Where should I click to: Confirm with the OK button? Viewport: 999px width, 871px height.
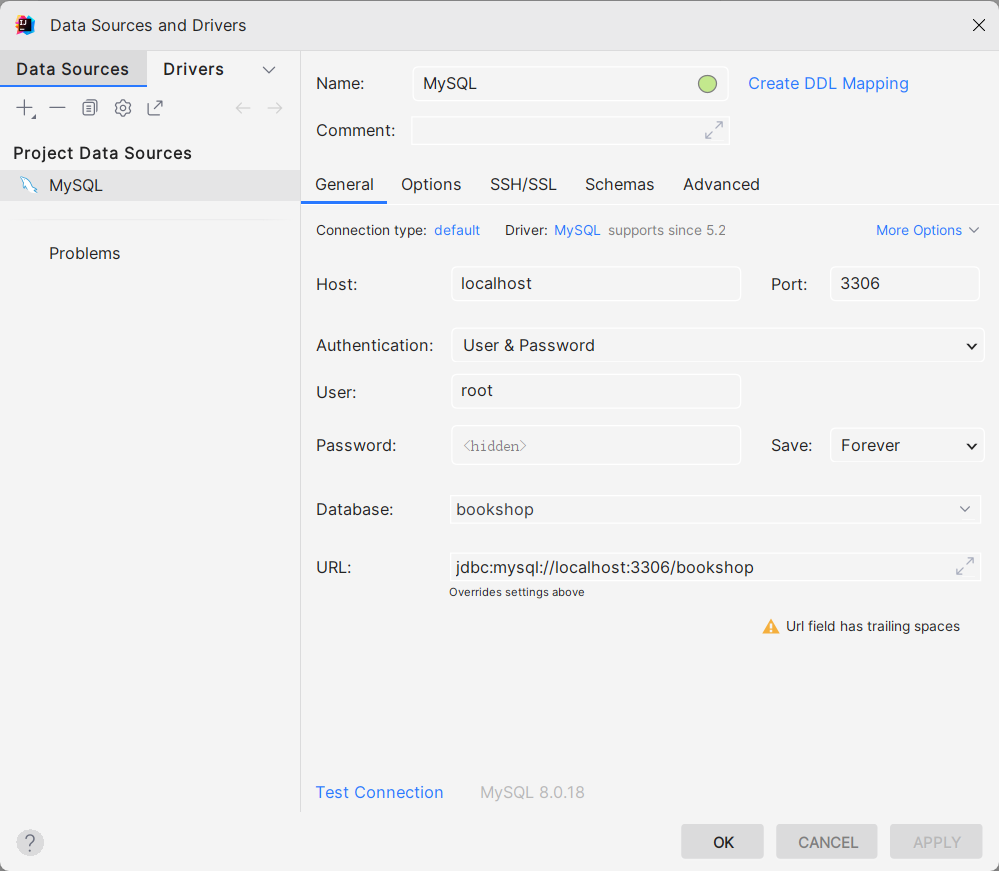click(722, 842)
